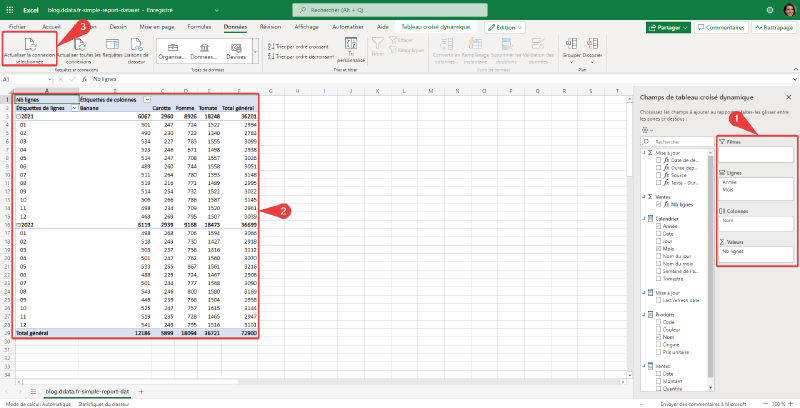Switch to the Formules tab

(x=199, y=27)
